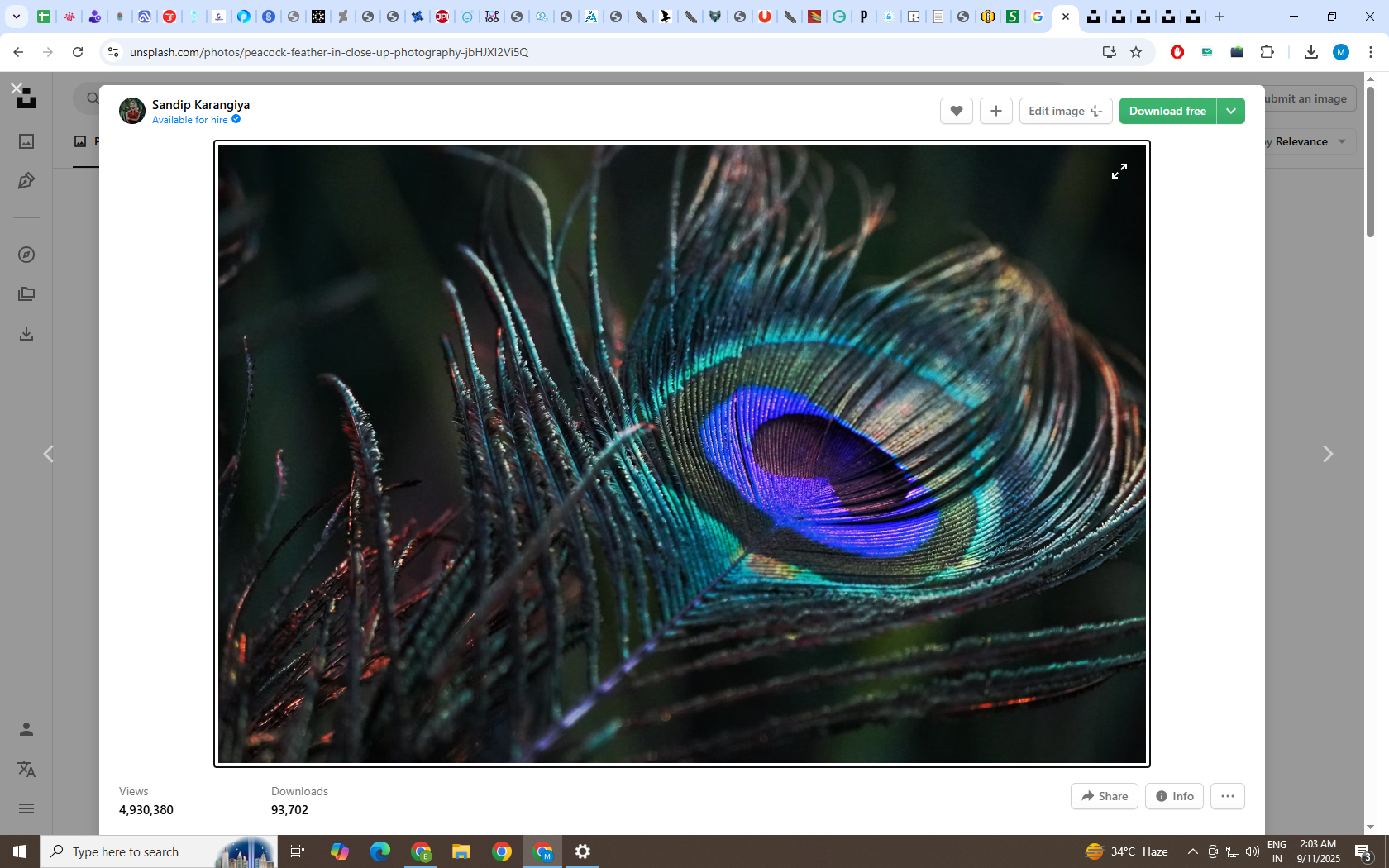Share this photo
1389x868 pixels.
1104,796
